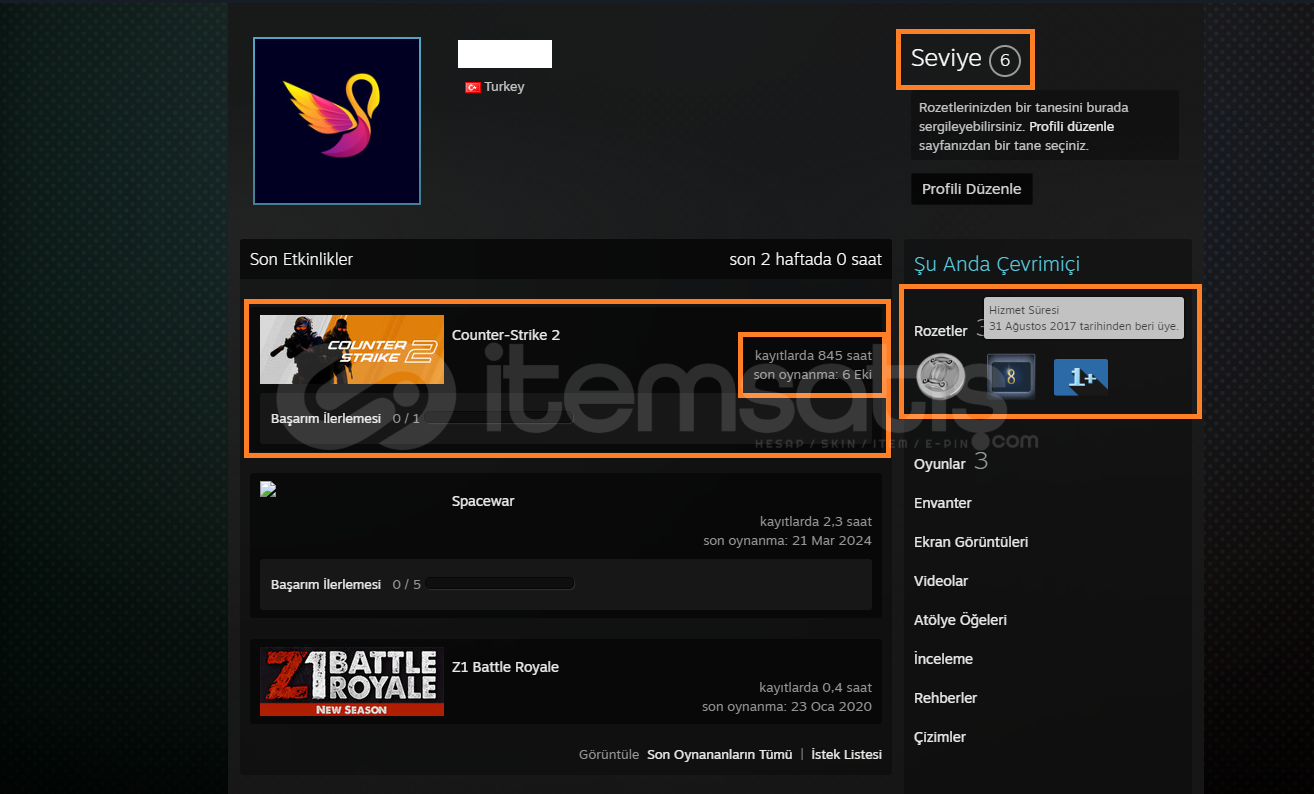The height and width of the screenshot is (794, 1314).
Task: Open the Rehberler page
Action: (945, 698)
